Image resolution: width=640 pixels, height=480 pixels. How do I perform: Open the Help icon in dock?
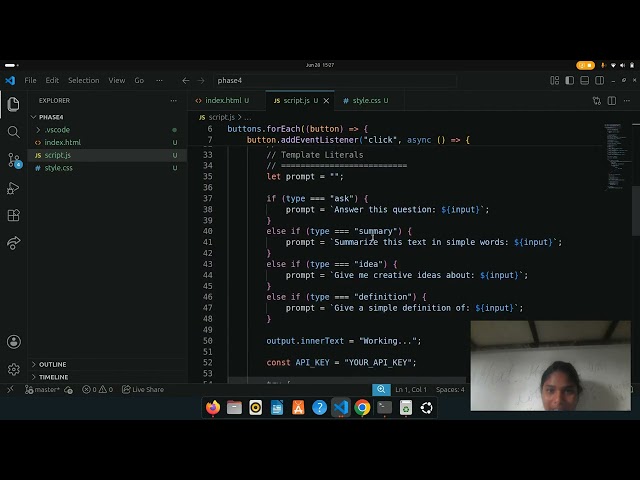pos(320,407)
